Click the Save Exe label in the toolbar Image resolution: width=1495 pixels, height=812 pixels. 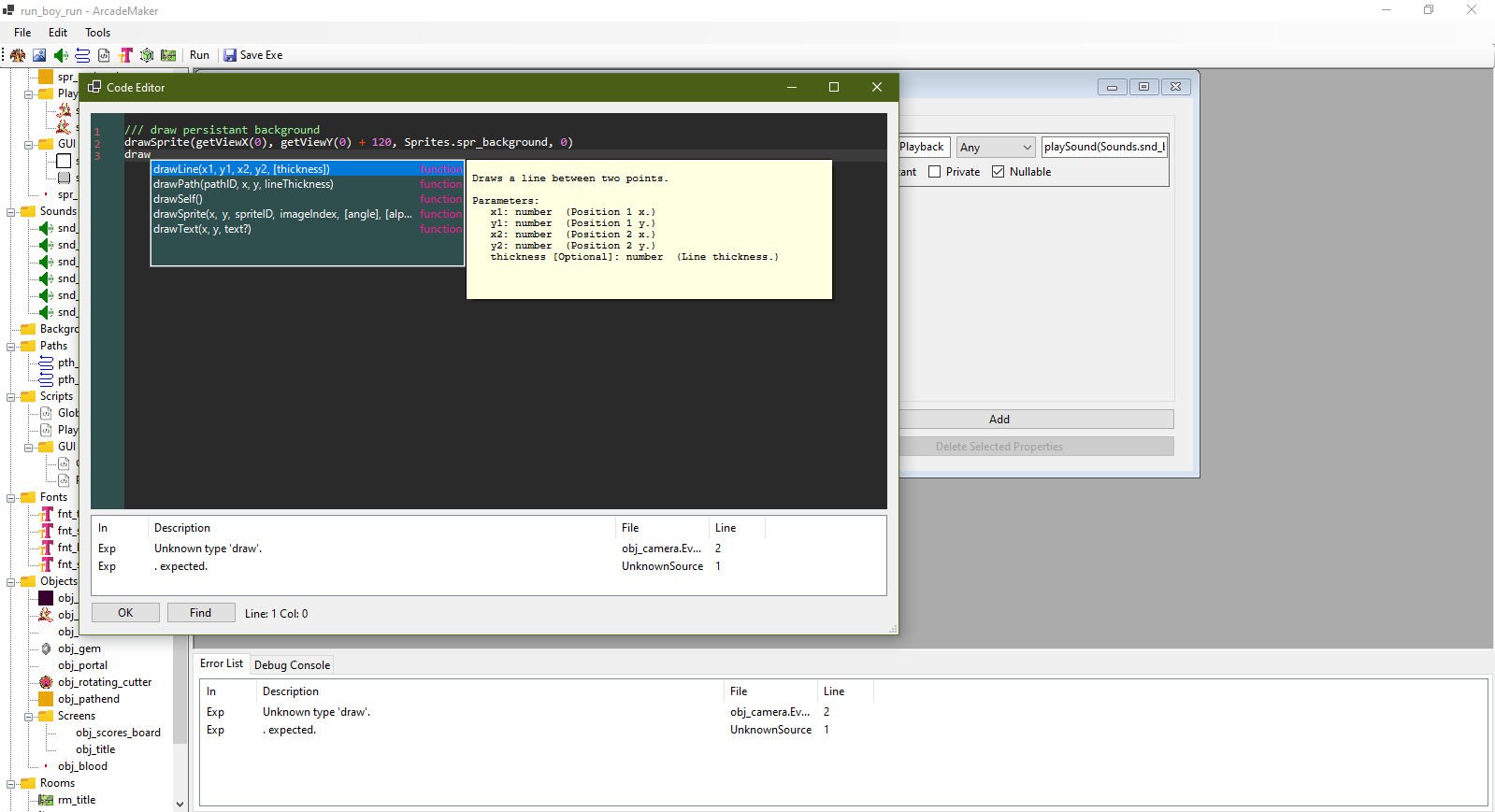261,55
